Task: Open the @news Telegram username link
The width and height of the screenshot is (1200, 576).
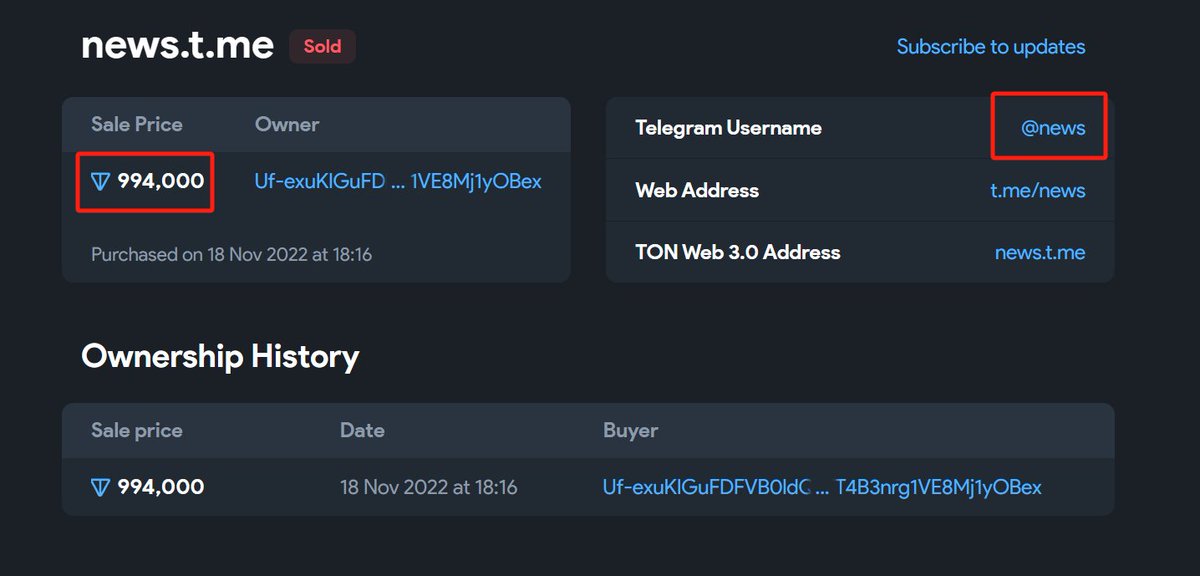Action: pos(1053,128)
